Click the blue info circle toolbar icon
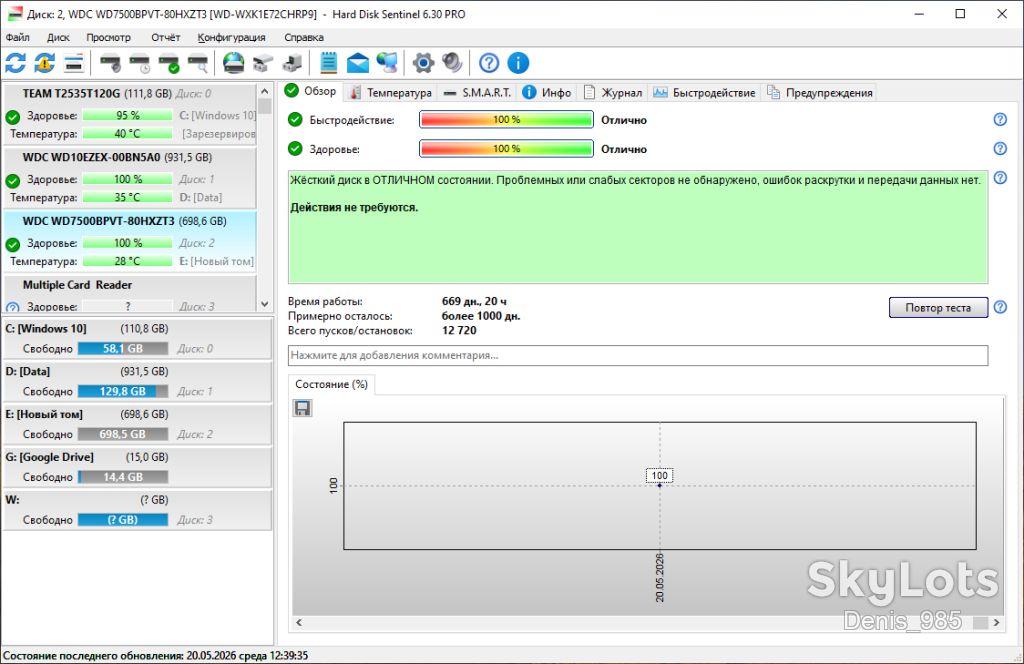Image resolution: width=1024 pixels, height=664 pixels. click(518, 63)
